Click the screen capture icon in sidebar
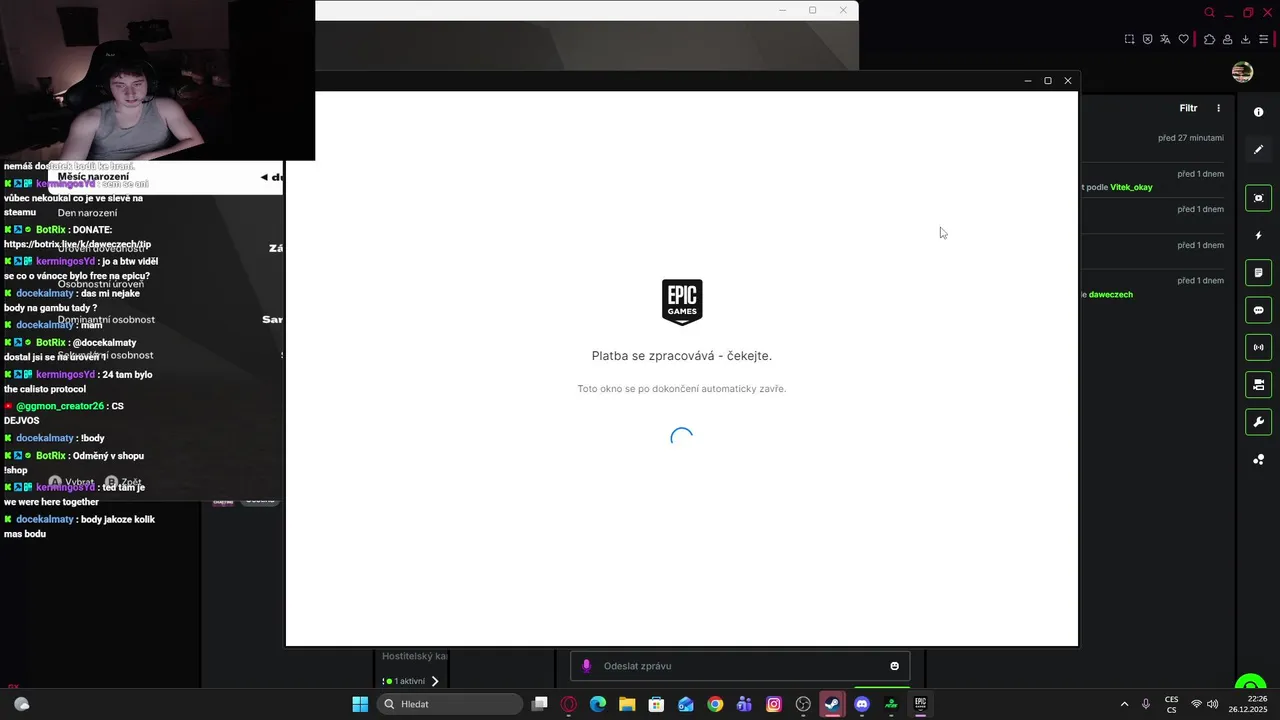1280x720 pixels. tap(1259, 198)
